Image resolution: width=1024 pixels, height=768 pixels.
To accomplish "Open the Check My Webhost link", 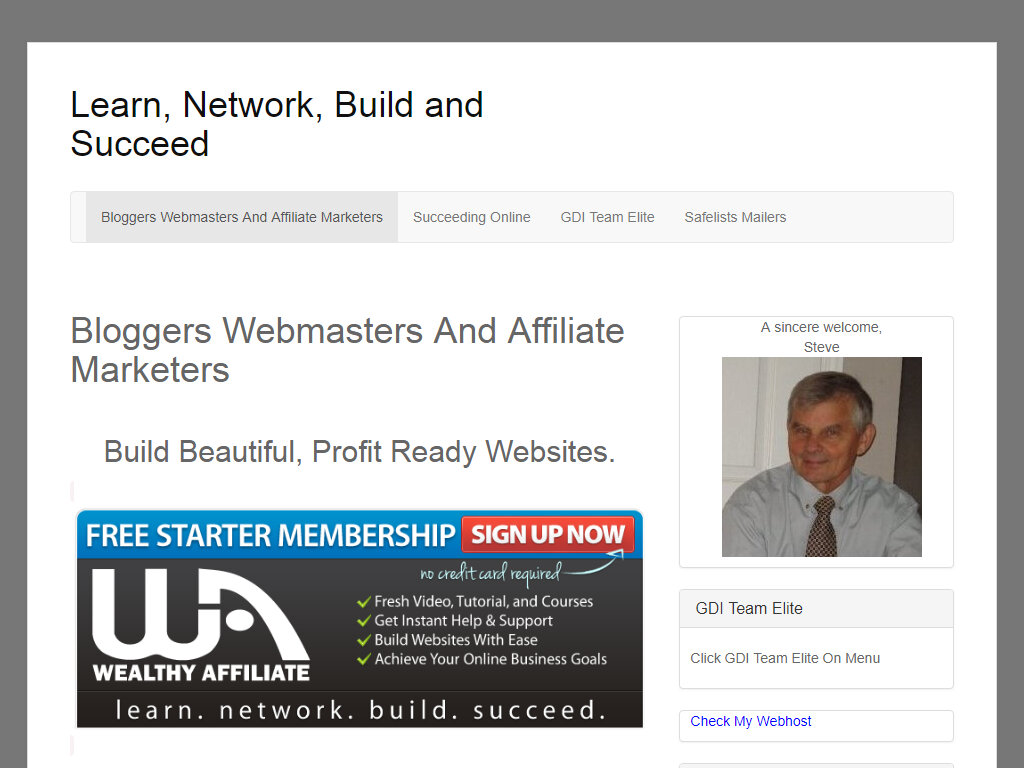I will (750, 721).
